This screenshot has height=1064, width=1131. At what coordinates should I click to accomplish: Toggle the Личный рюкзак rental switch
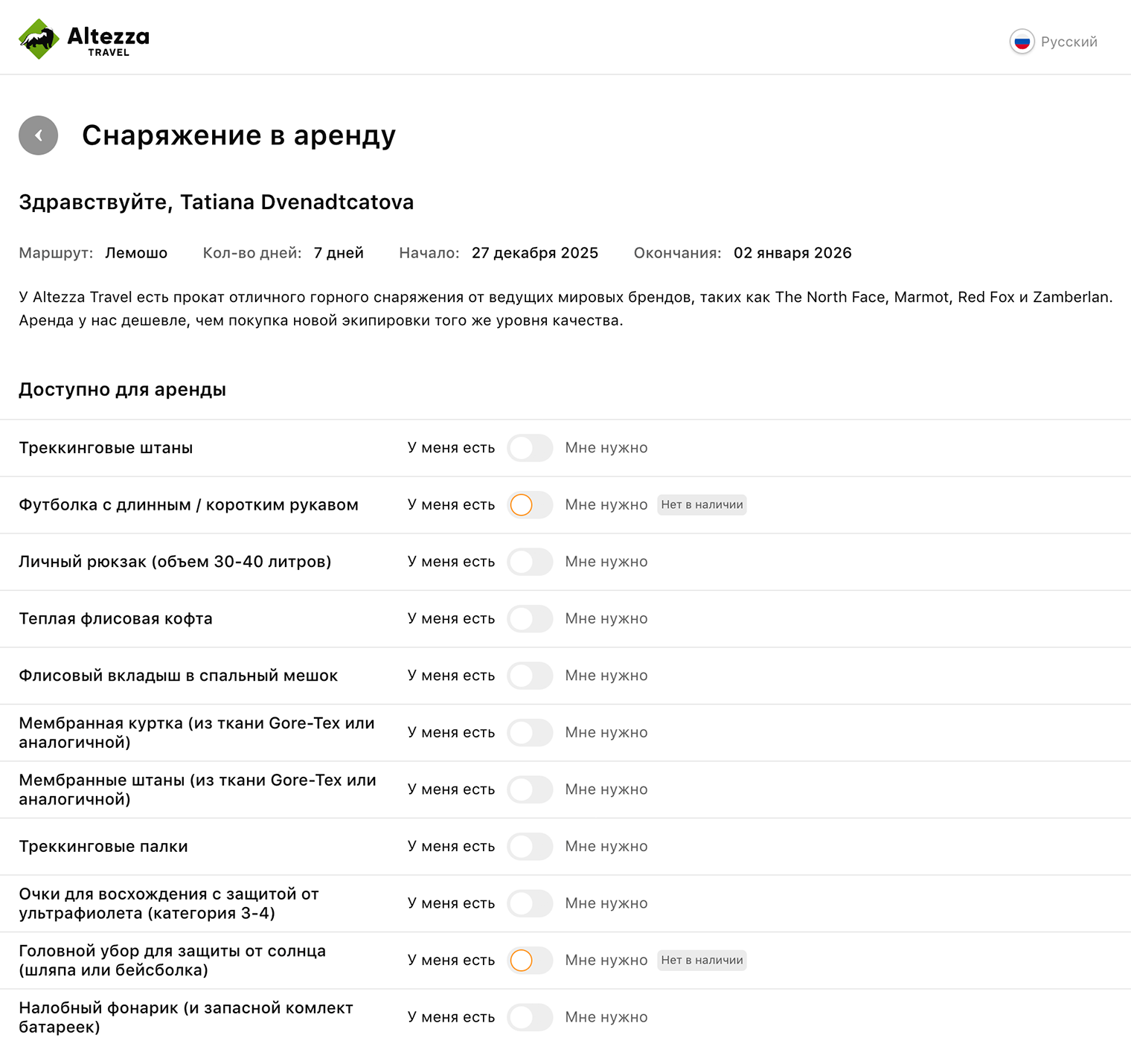(x=530, y=562)
